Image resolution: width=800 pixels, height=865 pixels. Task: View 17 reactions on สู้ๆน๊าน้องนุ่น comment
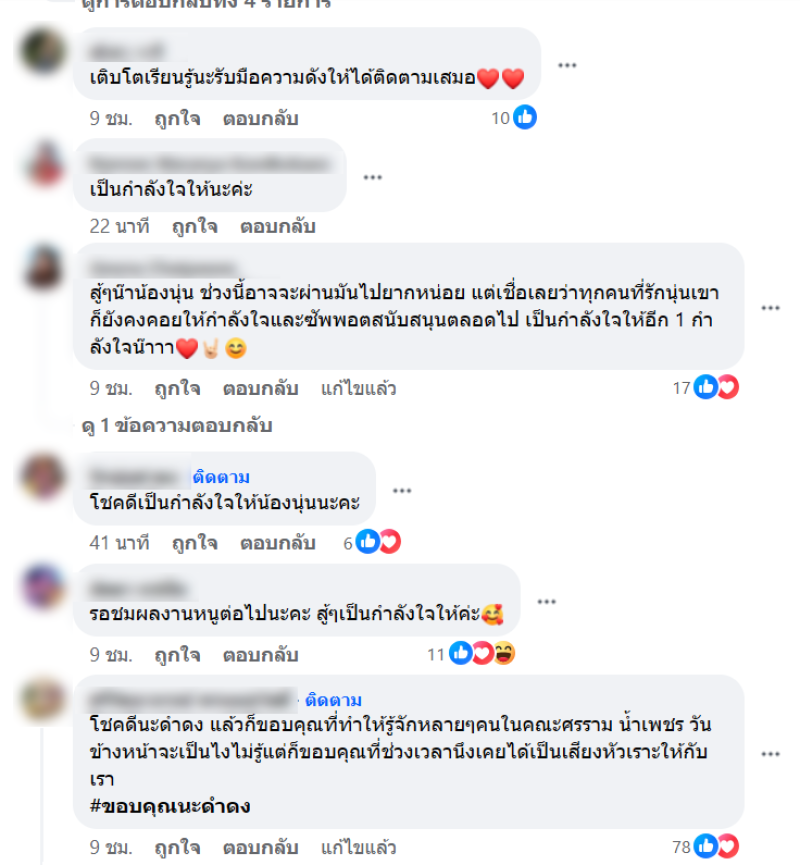pos(706,387)
